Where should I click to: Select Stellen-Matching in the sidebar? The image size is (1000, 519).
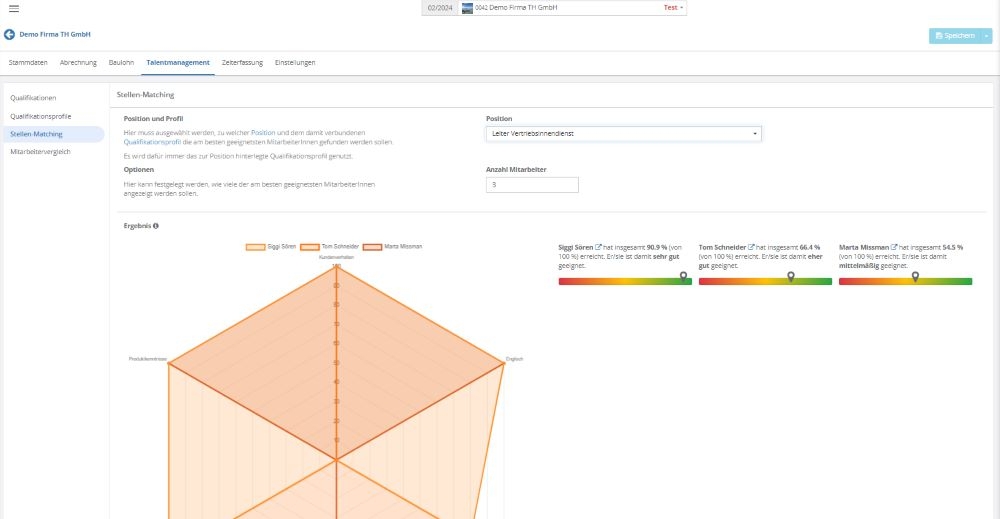[x=54, y=135]
